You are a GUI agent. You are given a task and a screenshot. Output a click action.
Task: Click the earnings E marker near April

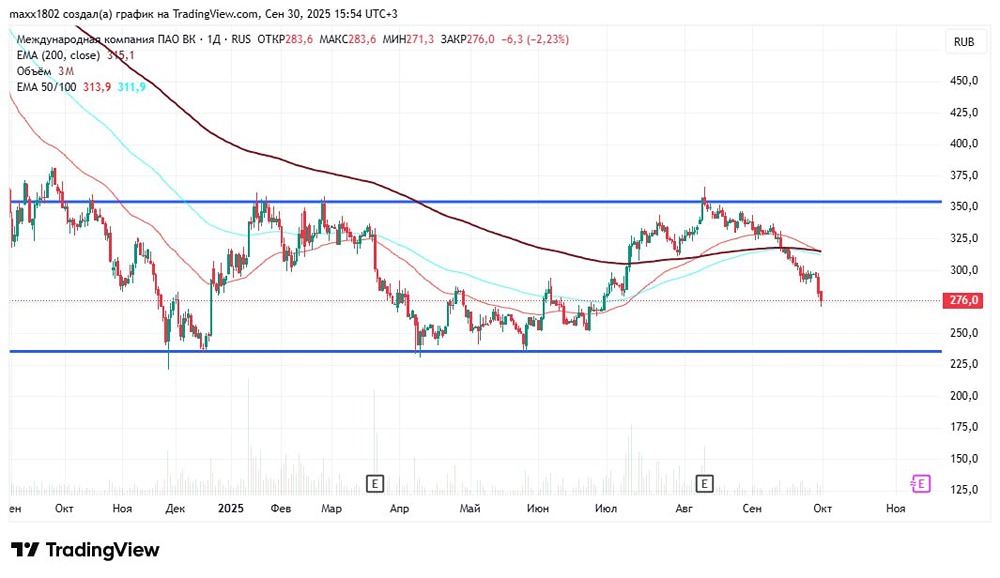tap(375, 484)
